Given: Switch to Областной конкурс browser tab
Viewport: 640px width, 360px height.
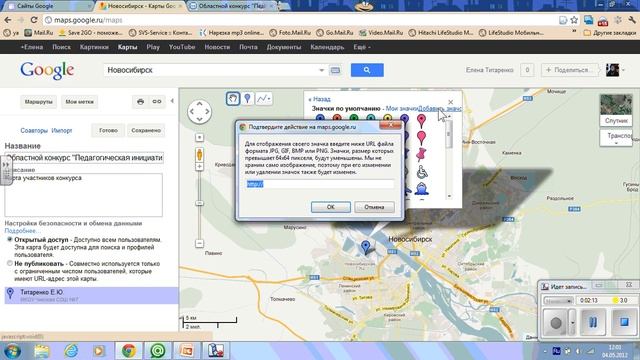Looking at the screenshot, I should pyautogui.click(x=233, y=6).
